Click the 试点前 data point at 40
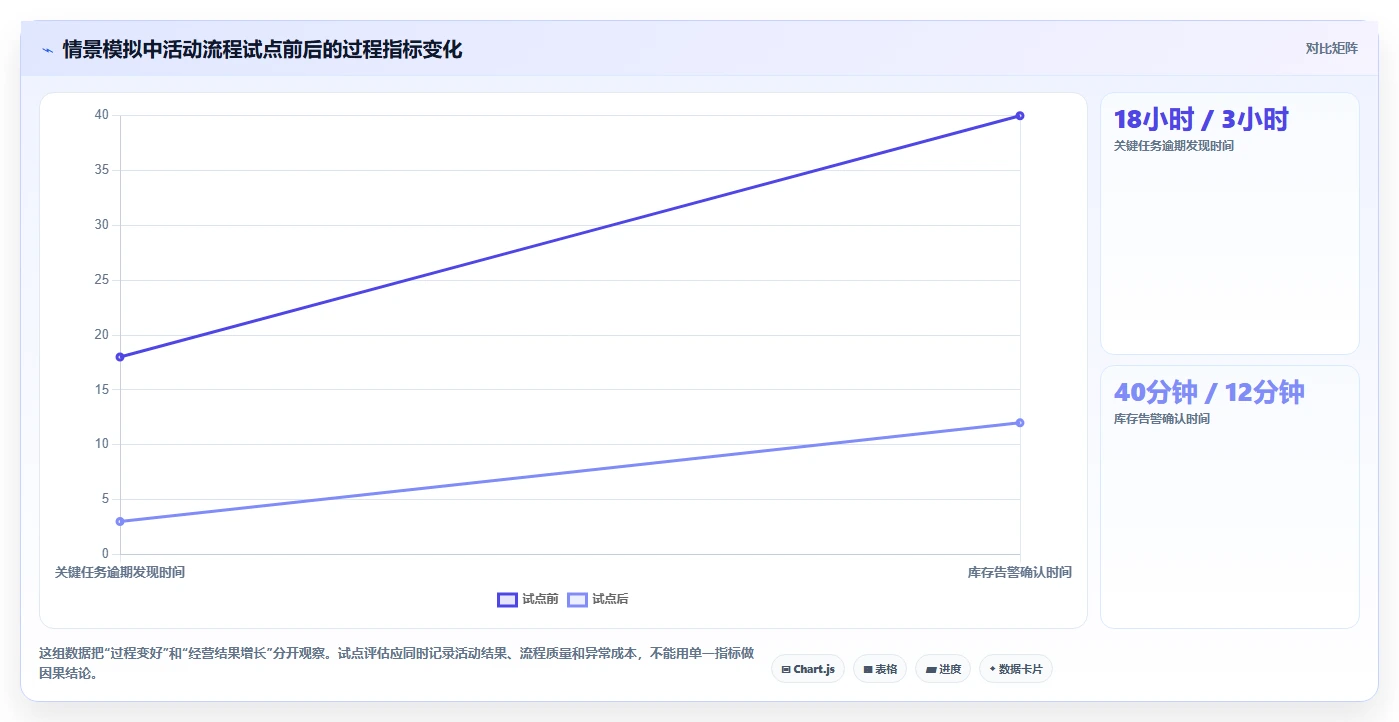 tap(1020, 116)
